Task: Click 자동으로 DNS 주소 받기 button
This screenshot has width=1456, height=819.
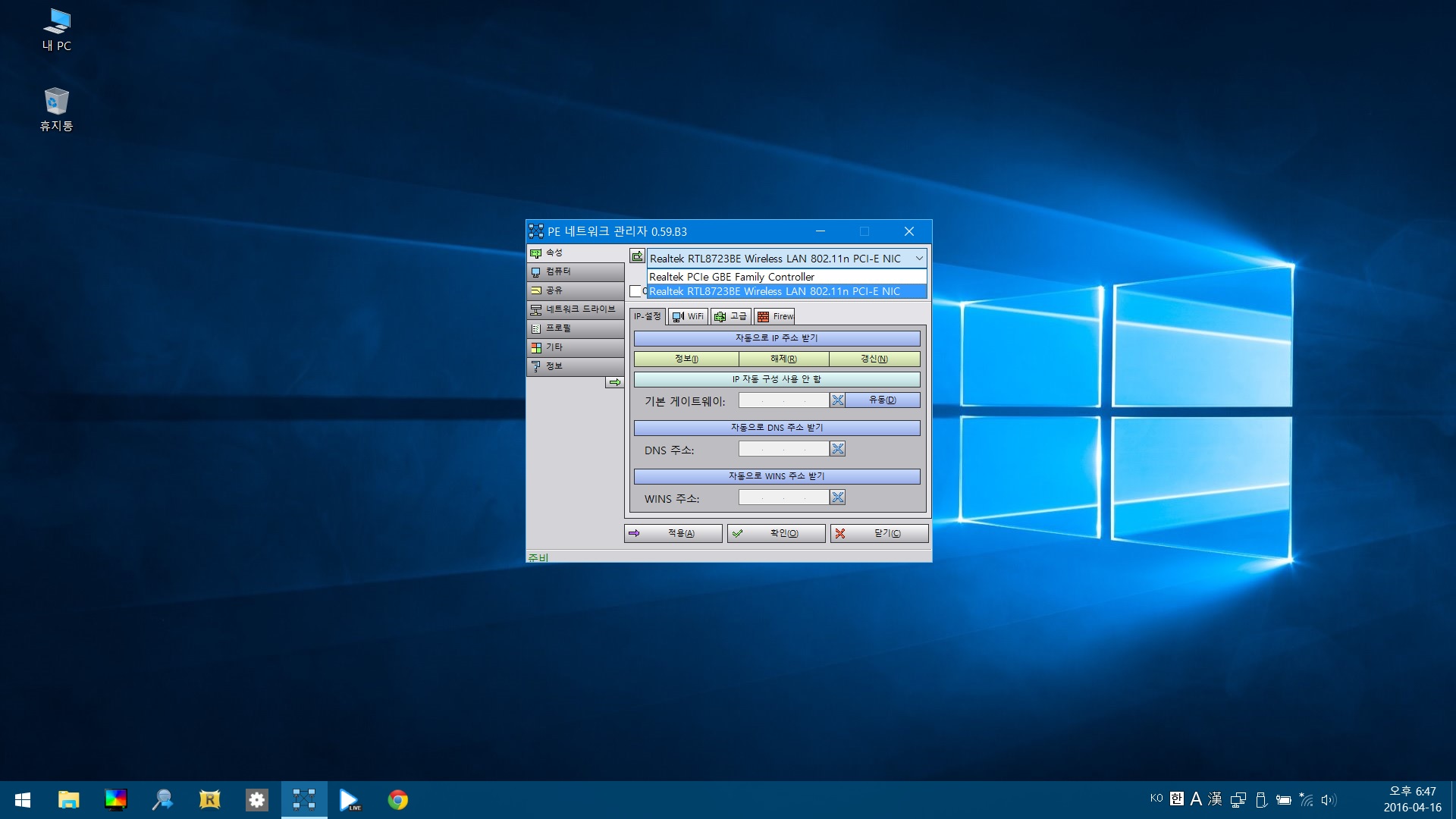Action: (x=777, y=428)
